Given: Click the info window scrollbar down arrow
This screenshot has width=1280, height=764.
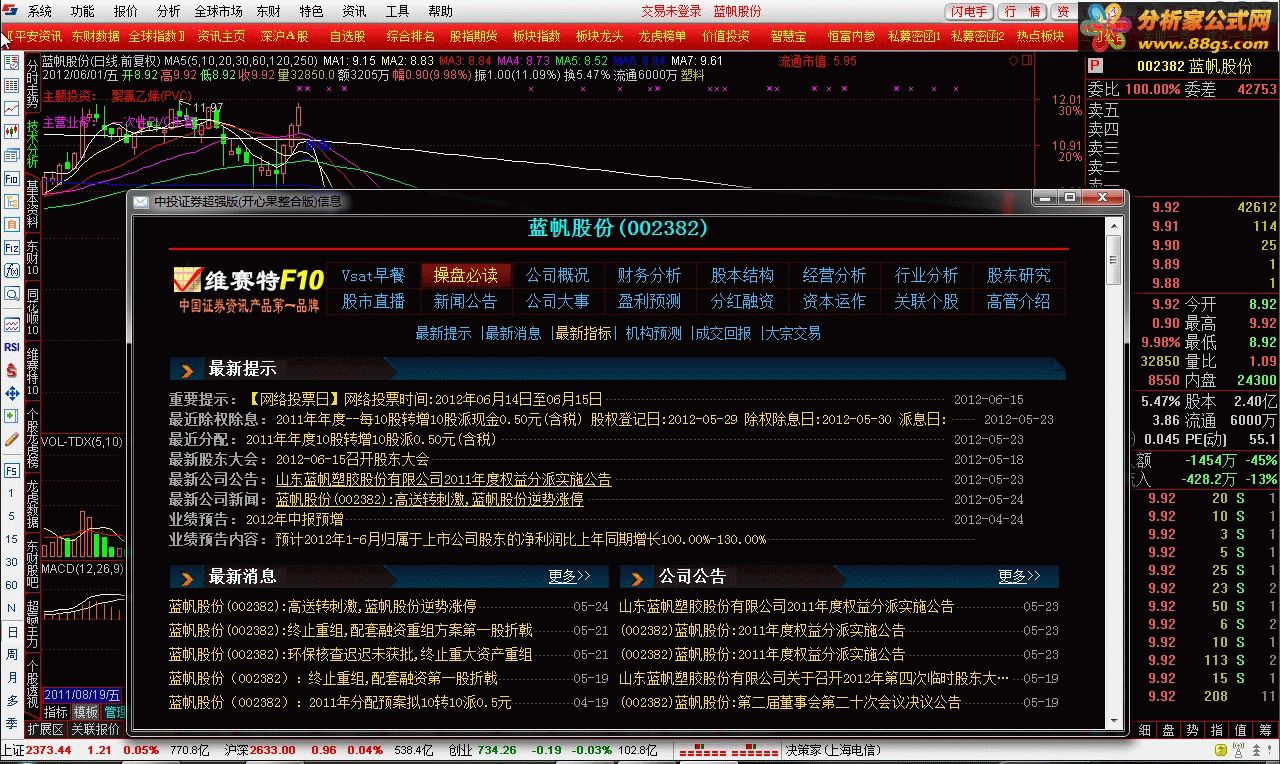Looking at the screenshot, I should point(1113,719).
